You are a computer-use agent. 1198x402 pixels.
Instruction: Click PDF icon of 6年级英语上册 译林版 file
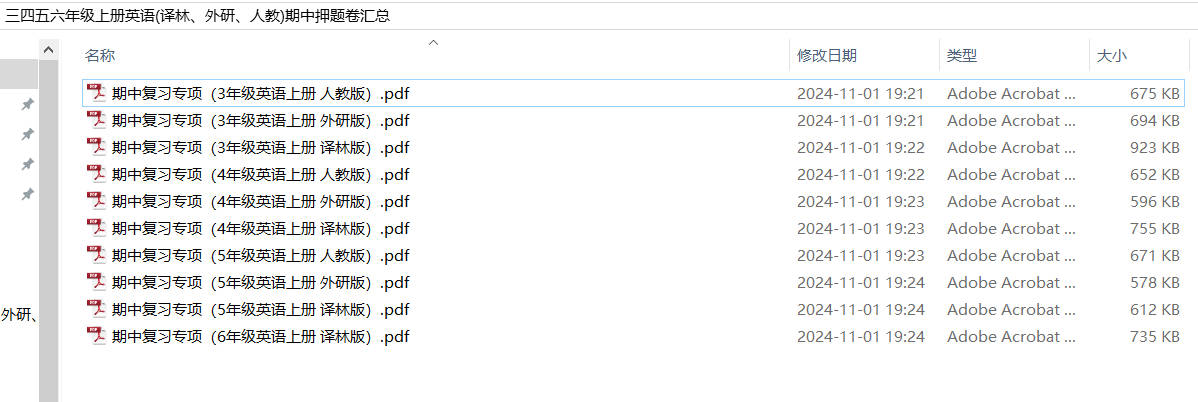(x=96, y=336)
